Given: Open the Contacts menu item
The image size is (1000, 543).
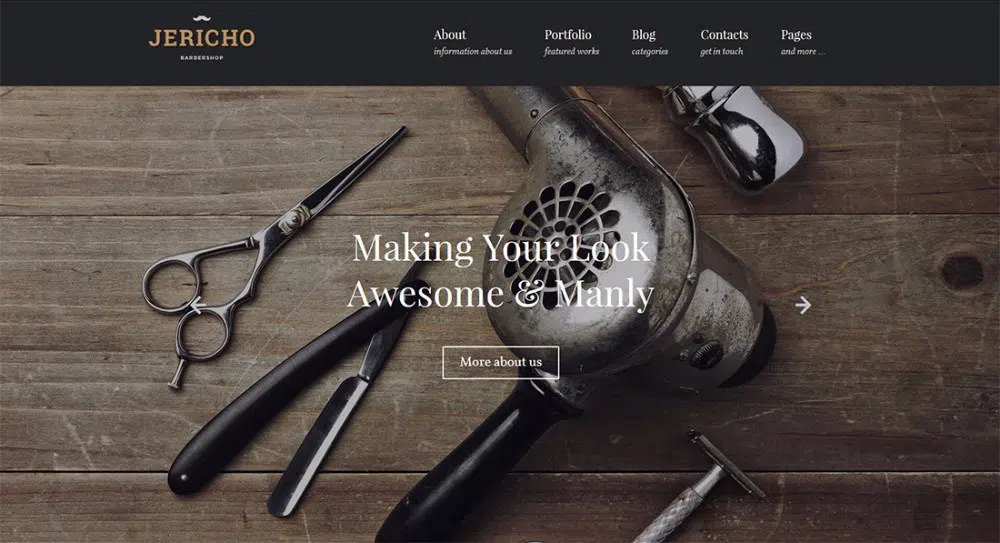Looking at the screenshot, I should (x=724, y=34).
